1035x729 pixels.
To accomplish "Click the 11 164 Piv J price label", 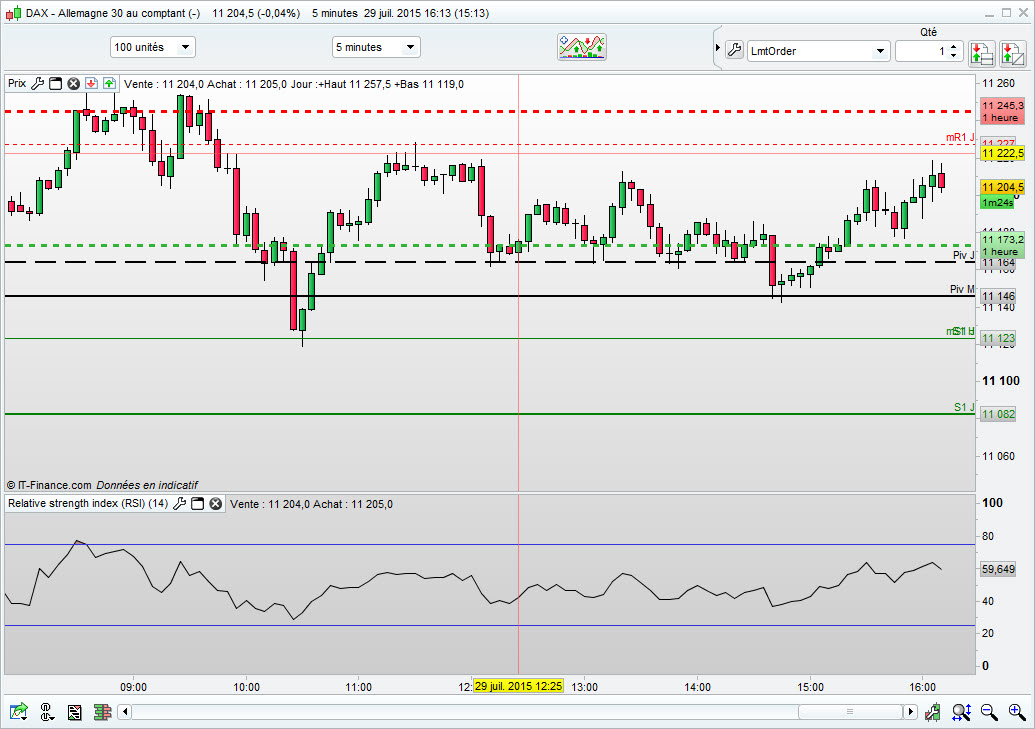I will pos(998,263).
